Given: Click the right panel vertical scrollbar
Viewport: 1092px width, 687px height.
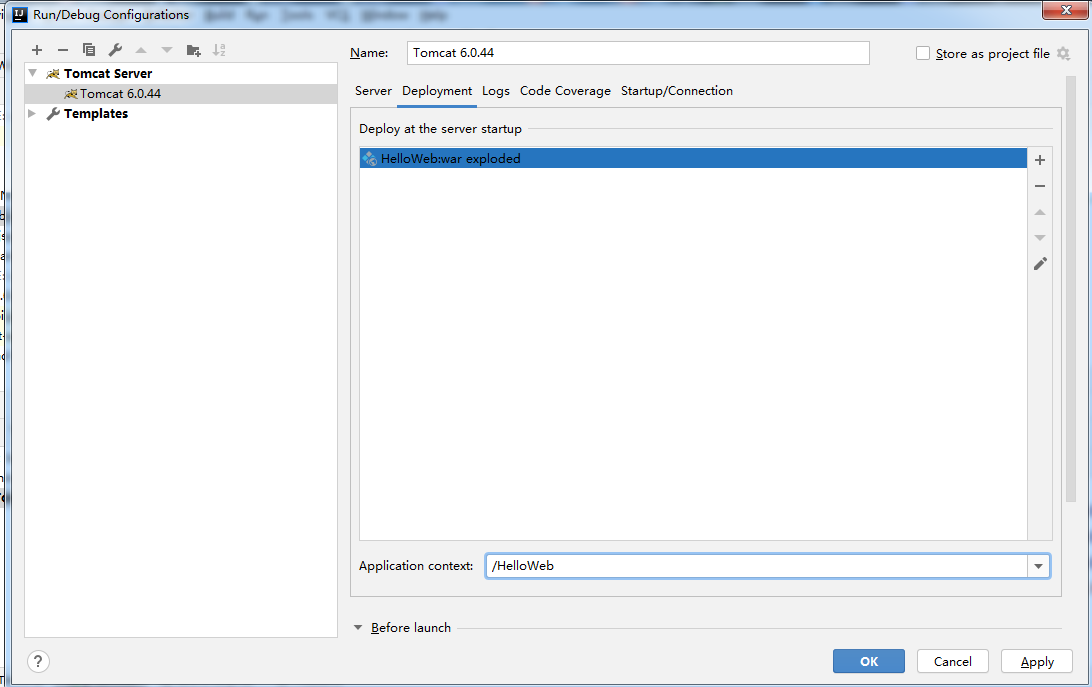Looking at the screenshot, I should click(x=1070, y=288).
